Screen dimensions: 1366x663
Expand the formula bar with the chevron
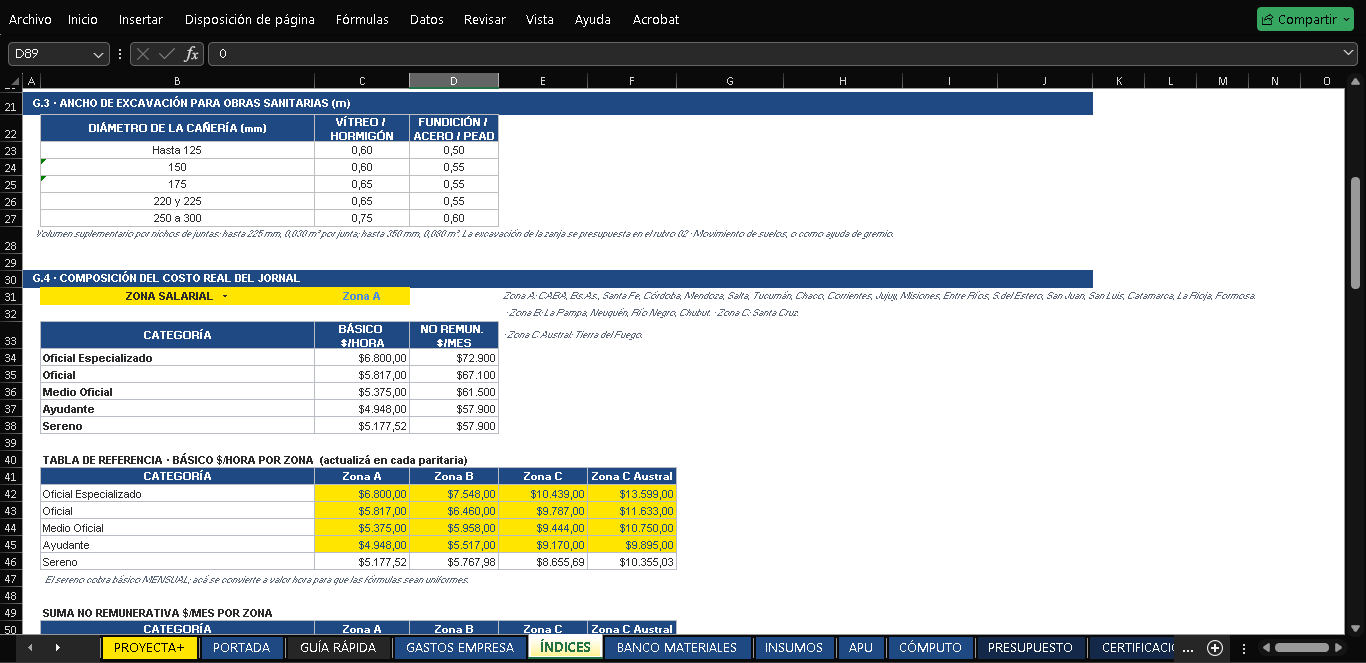(x=1349, y=53)
